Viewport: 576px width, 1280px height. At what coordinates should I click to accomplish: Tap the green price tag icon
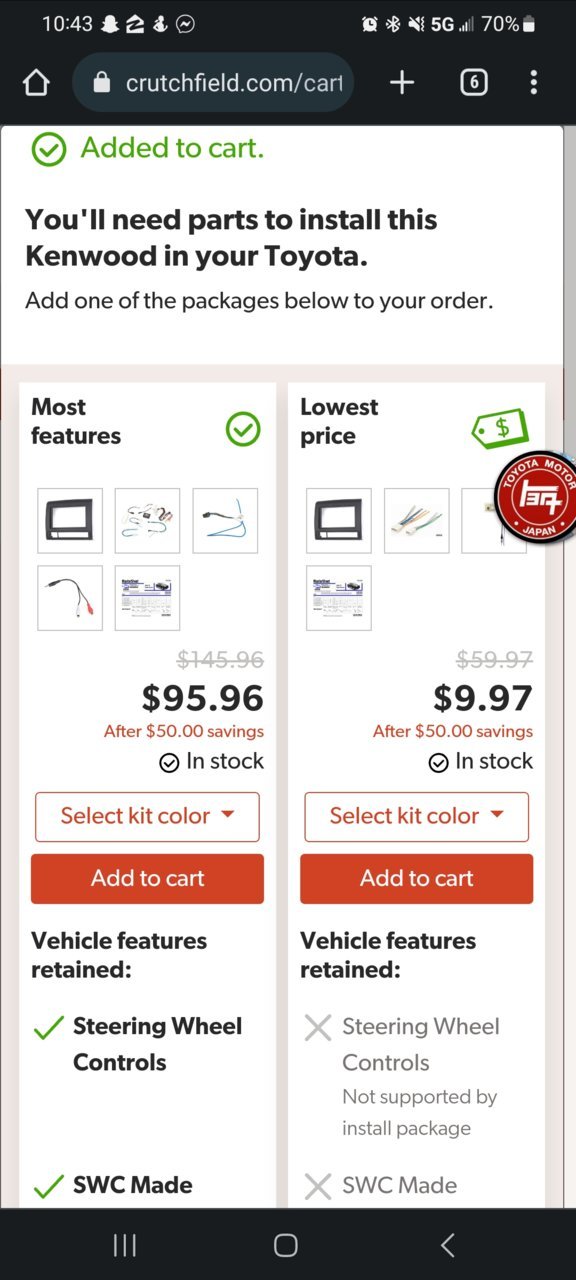tap(499, 429)
